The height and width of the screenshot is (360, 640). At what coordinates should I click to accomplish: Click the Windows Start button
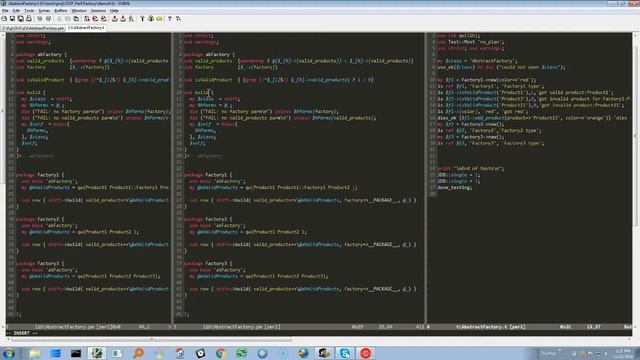tap(8, 353)
